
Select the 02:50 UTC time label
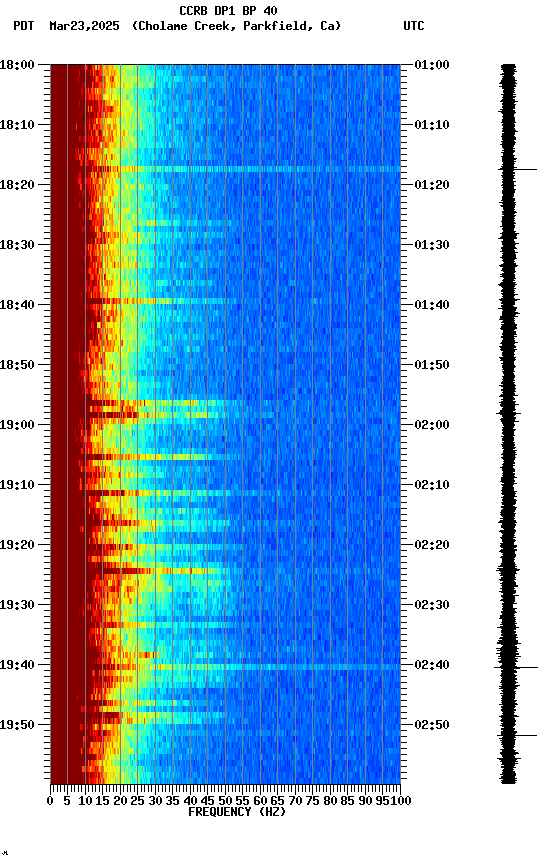coord(432,725)
